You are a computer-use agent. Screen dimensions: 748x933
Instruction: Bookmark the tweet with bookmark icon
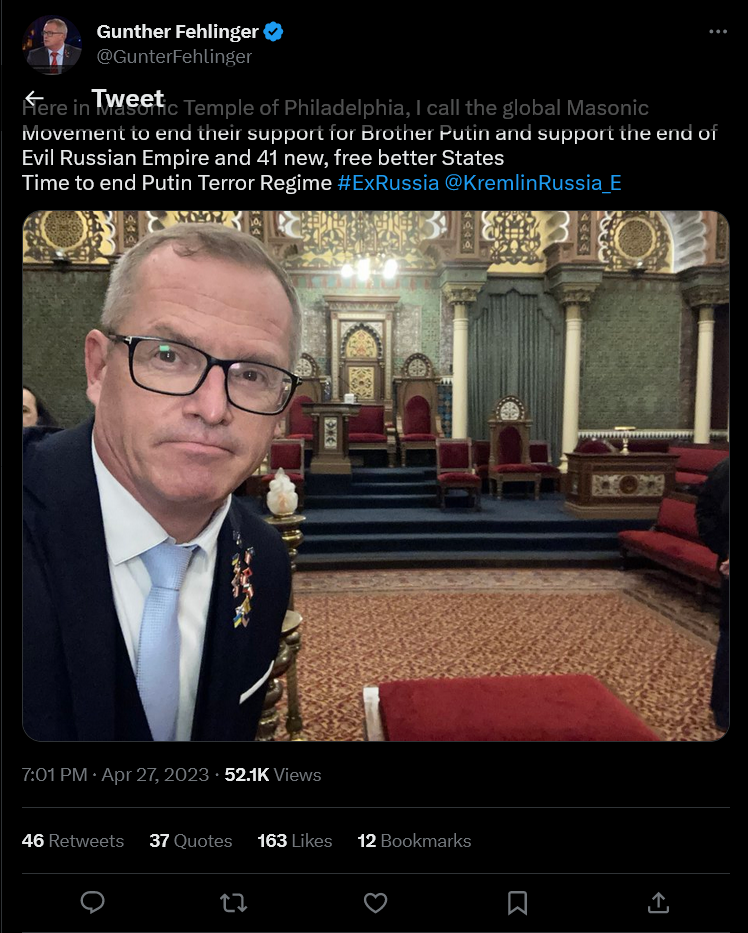[517, 903]
